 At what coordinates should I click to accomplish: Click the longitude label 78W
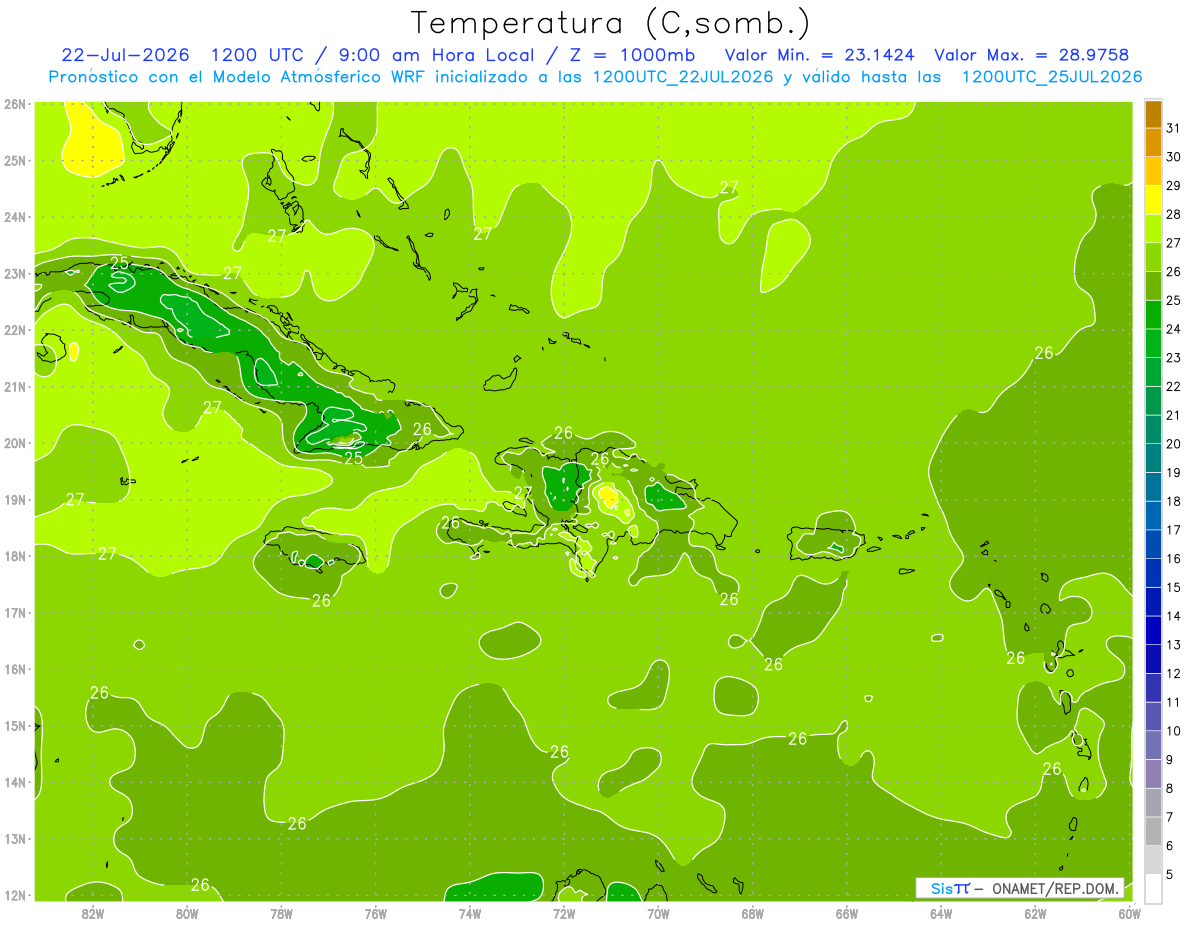281,913
